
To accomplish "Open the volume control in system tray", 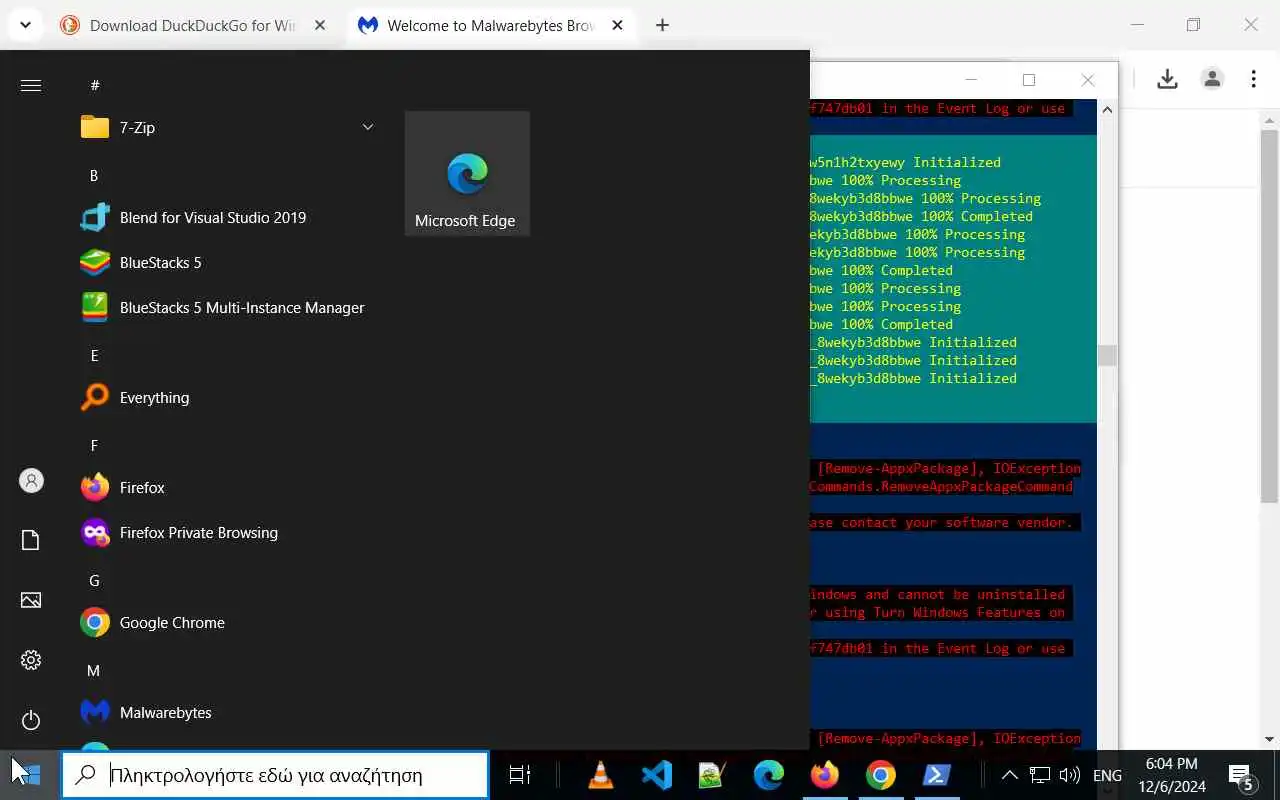I will [x=1069, y=775].
